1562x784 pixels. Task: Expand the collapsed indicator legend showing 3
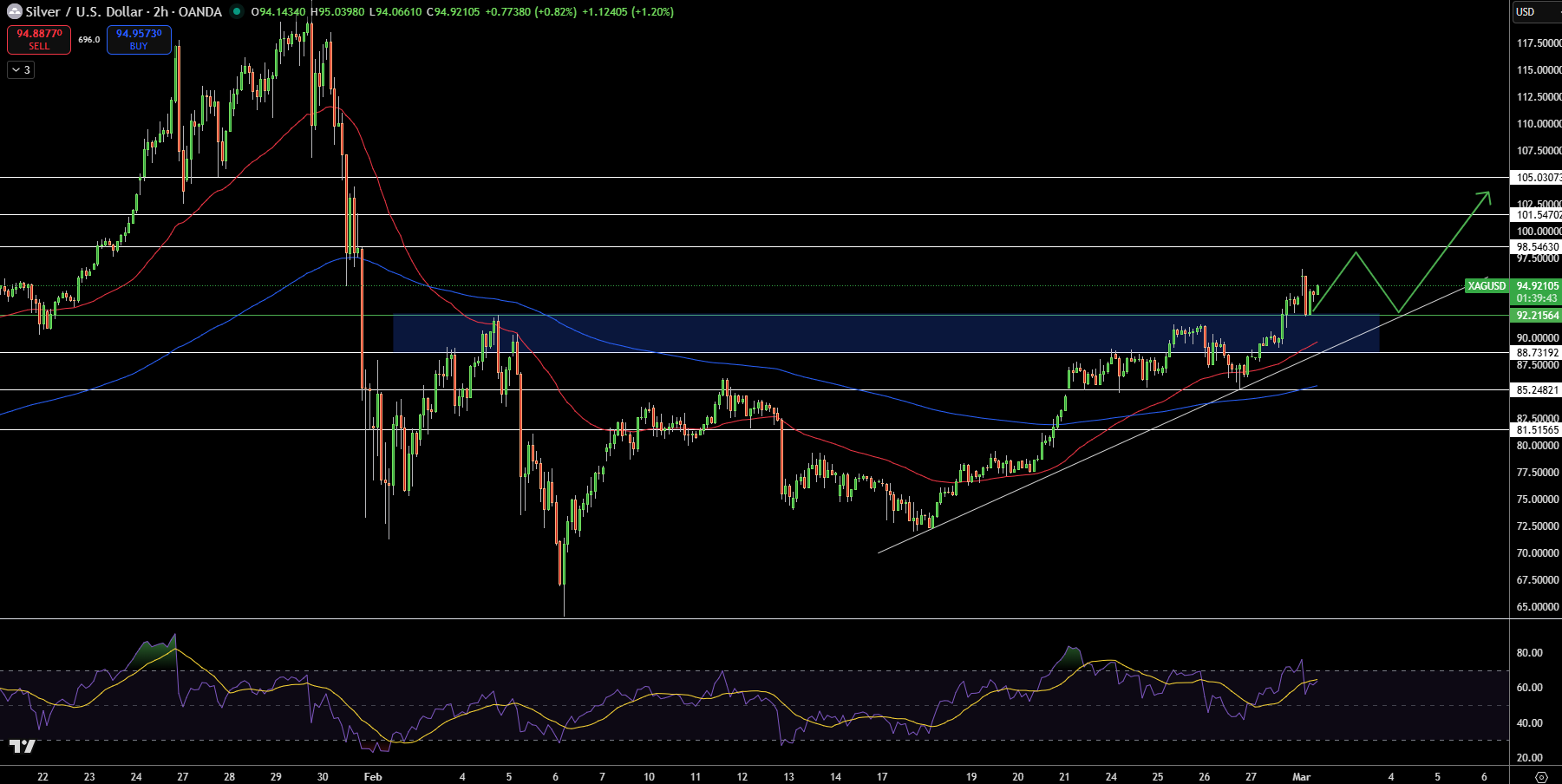click(21, 70)
